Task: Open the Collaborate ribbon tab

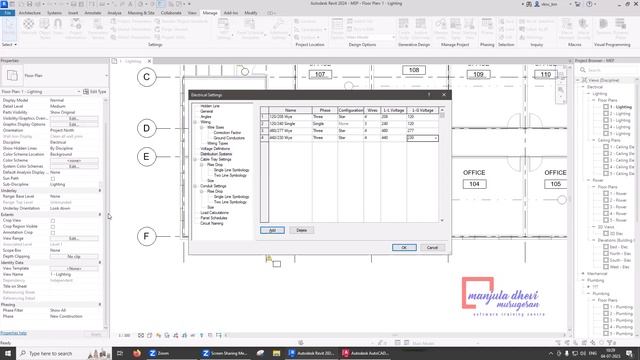Action: tap(171, 13)
